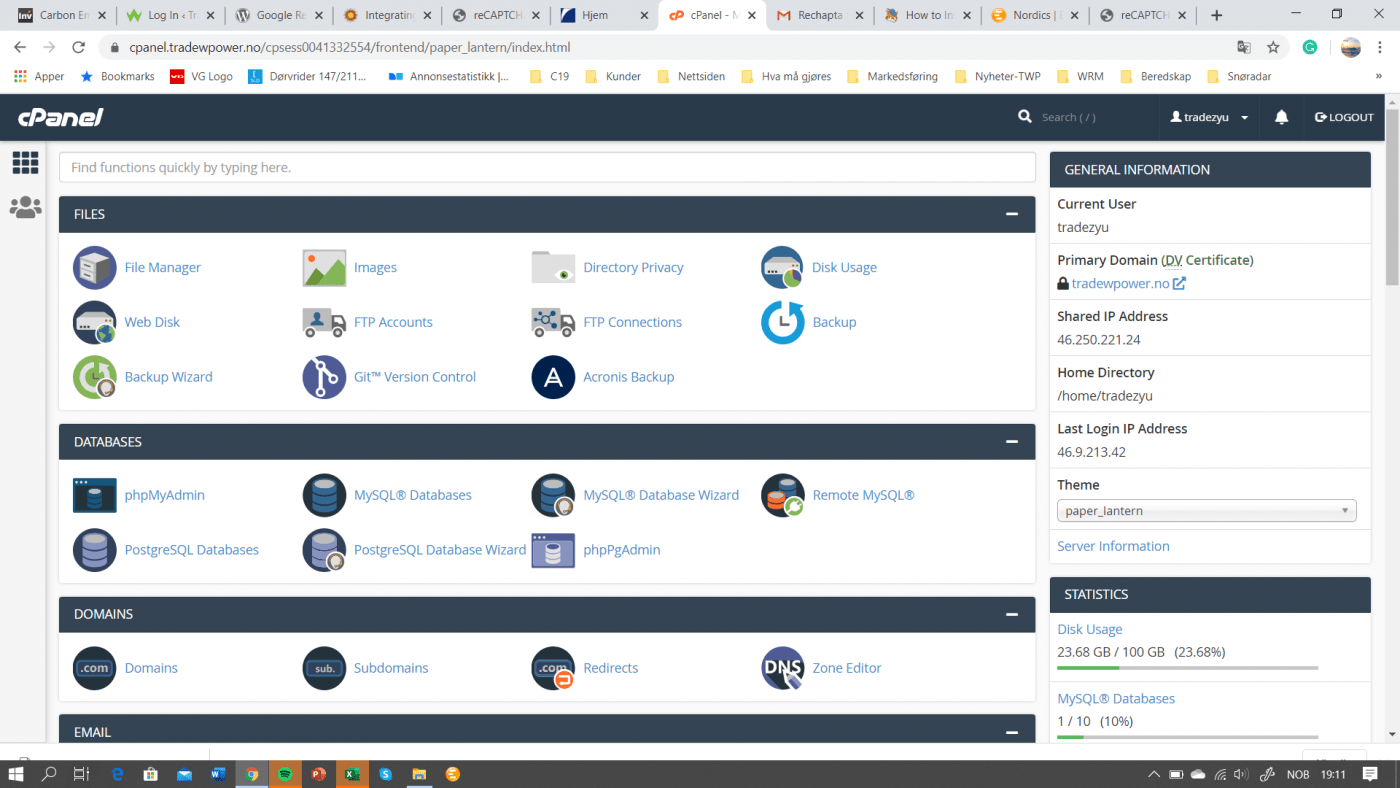Switch to the Google Re browser tab

tap(278, 15)
